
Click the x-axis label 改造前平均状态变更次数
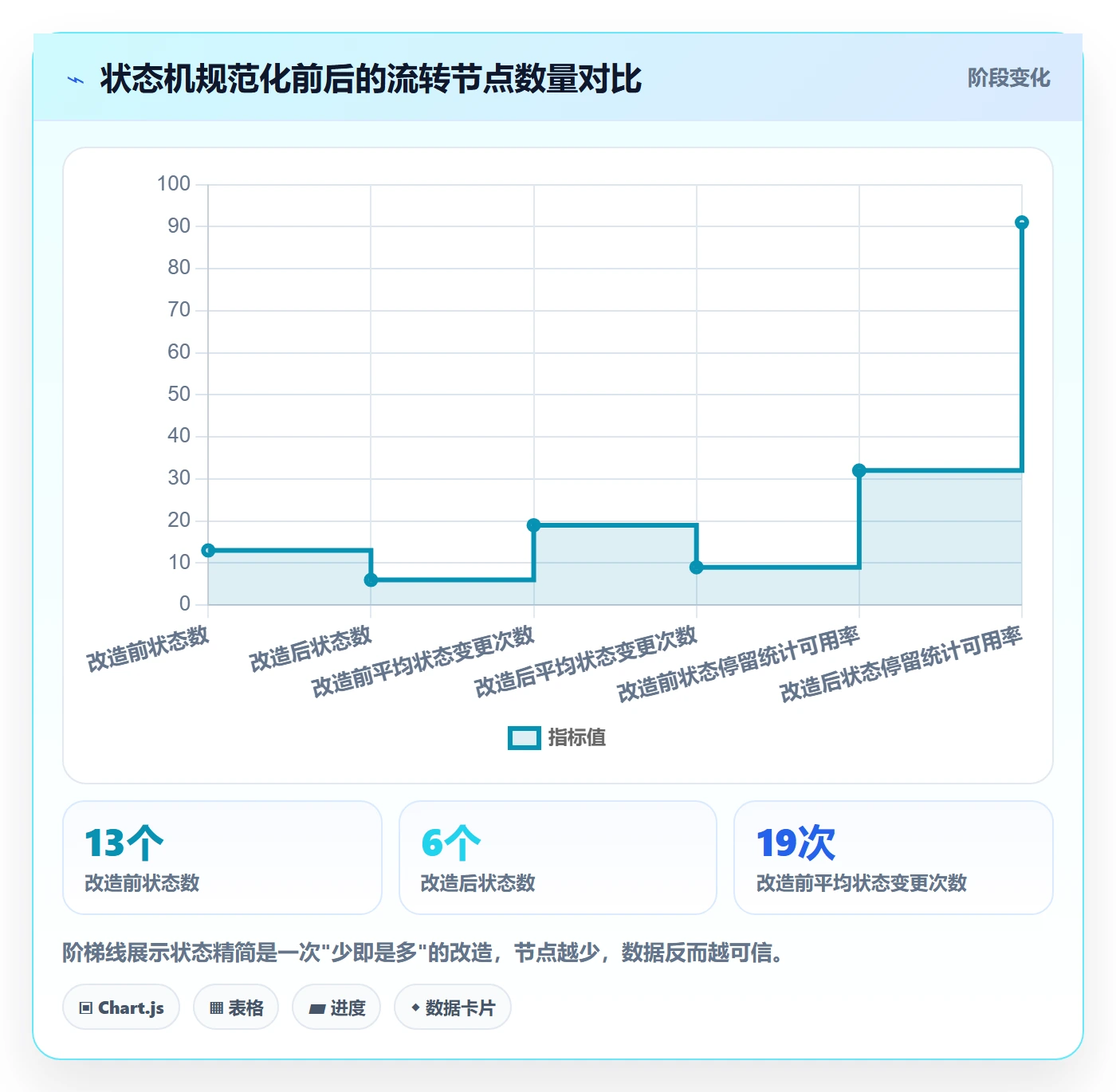(423, 661)
